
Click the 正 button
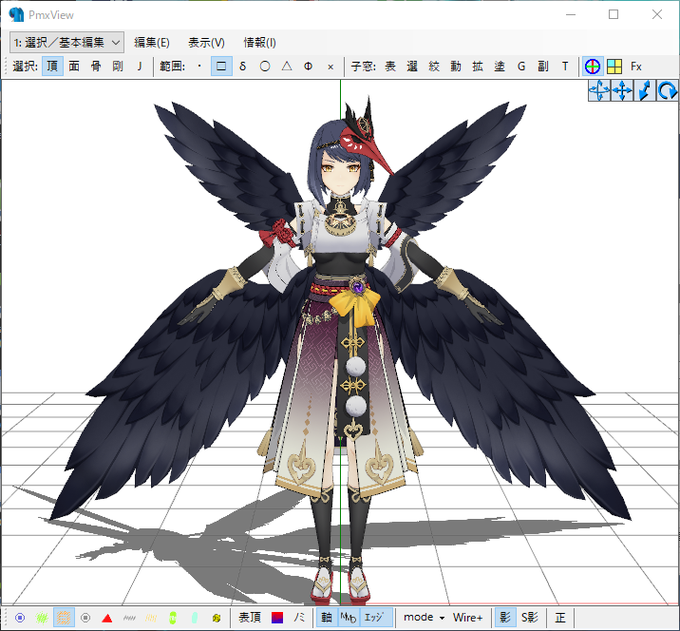(x=560, y=618)
